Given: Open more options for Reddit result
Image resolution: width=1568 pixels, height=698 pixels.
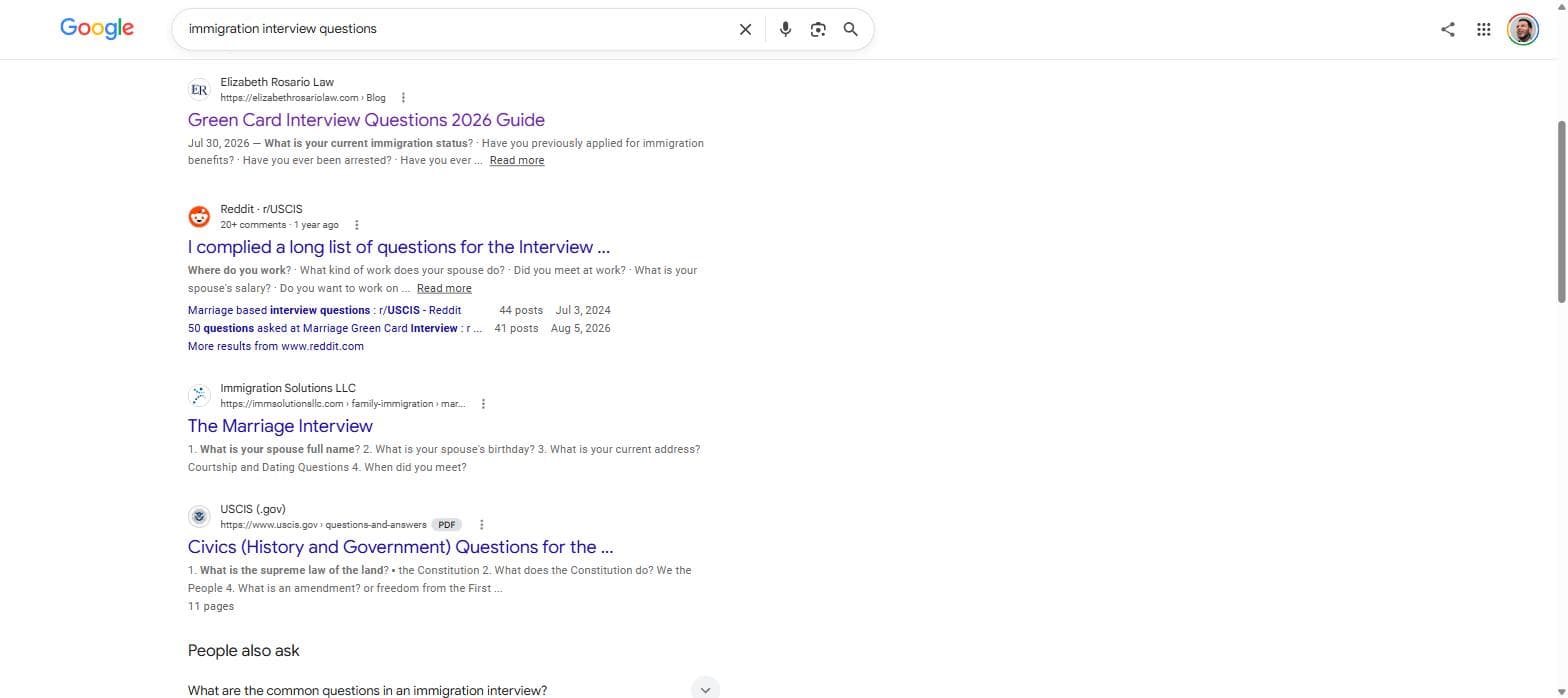Looking at the screenshot, I should (x=357, y=225).
